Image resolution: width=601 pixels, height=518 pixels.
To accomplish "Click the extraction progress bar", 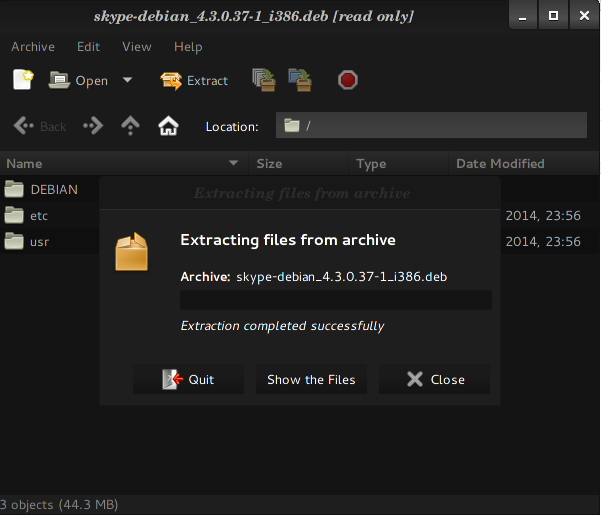I will [336, 300].
